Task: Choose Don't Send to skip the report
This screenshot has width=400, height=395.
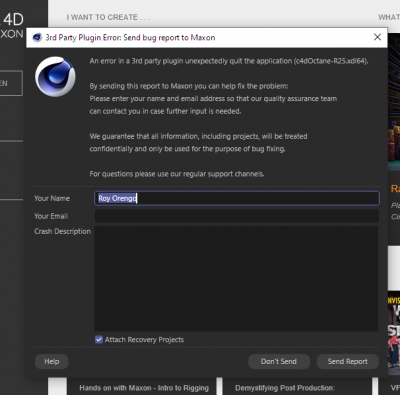Action: point(279,361)
